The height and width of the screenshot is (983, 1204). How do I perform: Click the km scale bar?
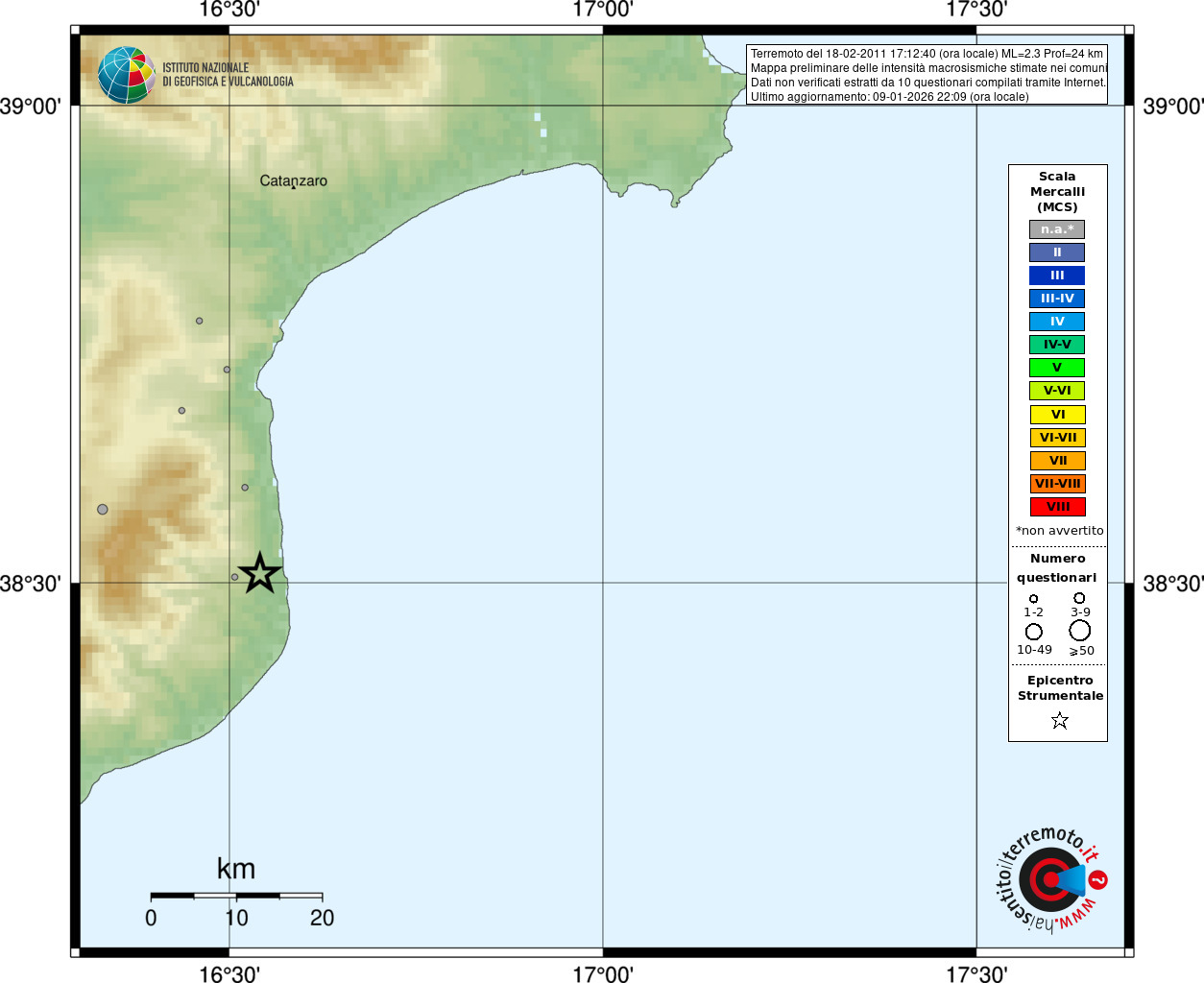(x=236, y=896)
